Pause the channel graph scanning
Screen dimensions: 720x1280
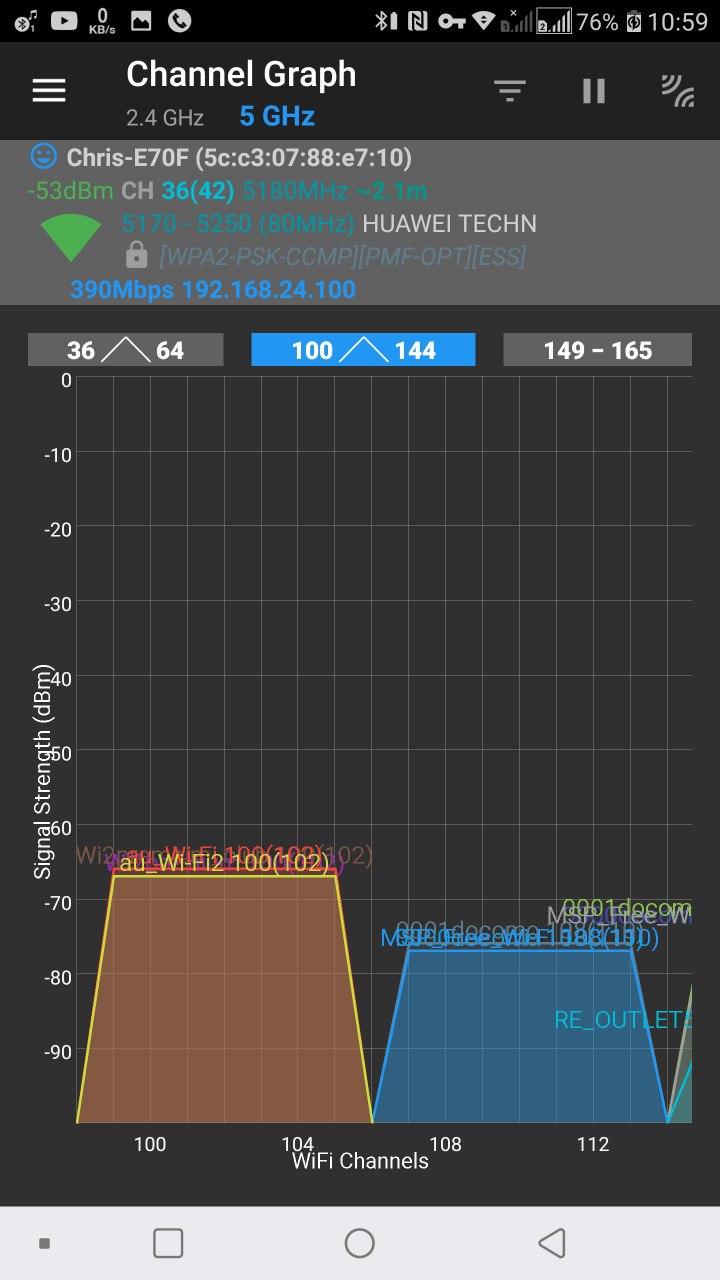(594, 91)
